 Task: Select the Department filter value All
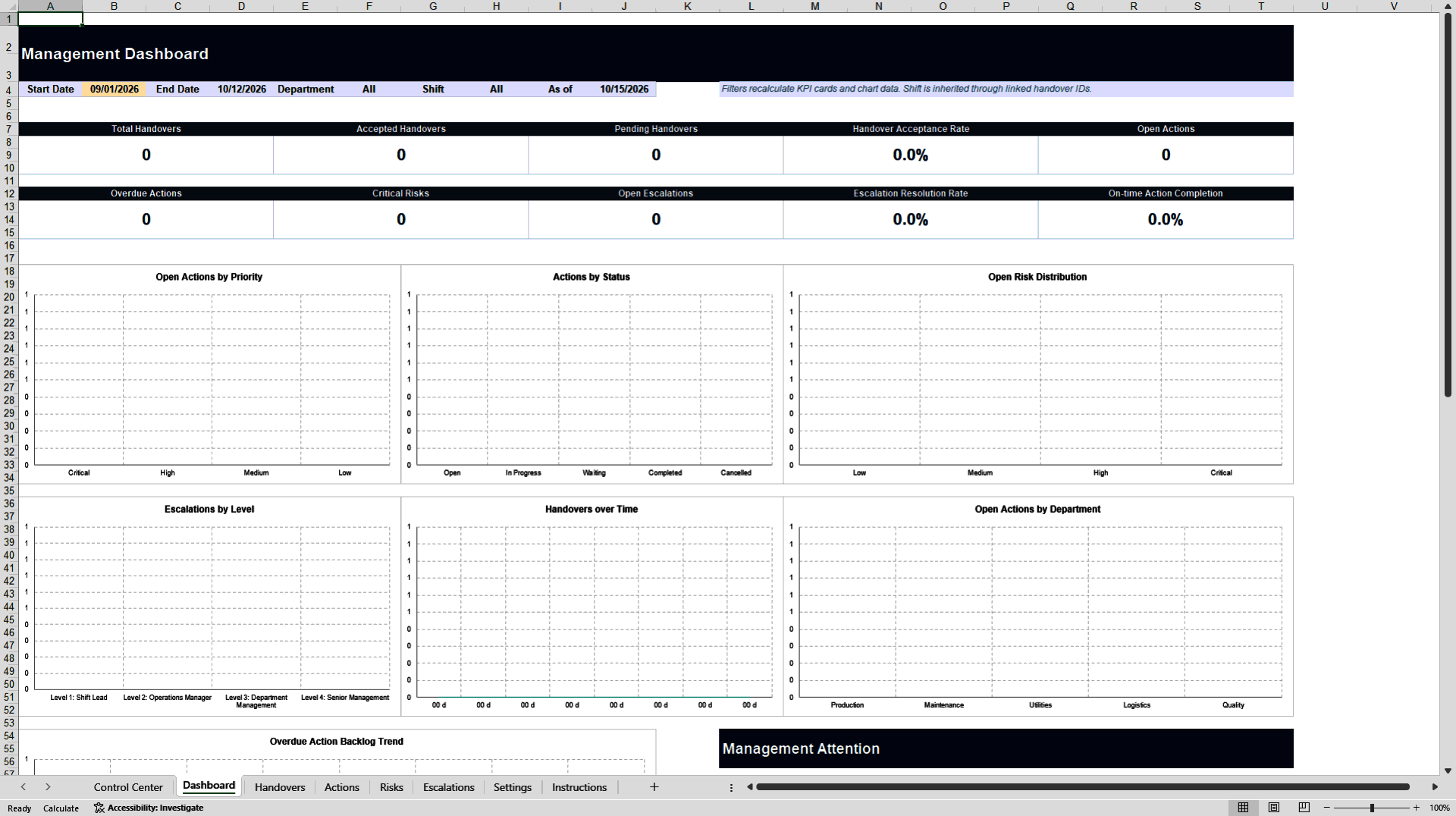369,89
